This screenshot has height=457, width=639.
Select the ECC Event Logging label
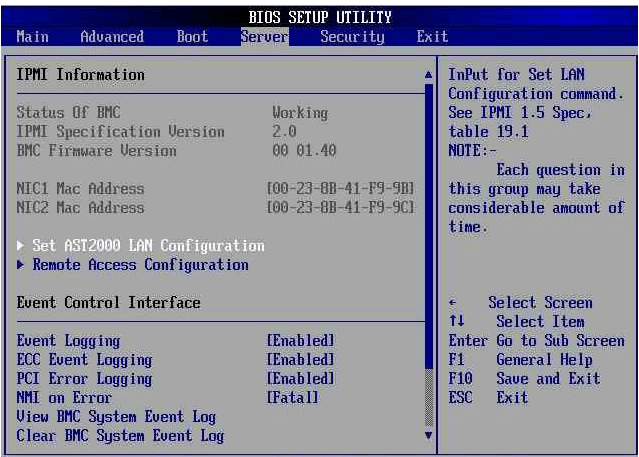84,360
